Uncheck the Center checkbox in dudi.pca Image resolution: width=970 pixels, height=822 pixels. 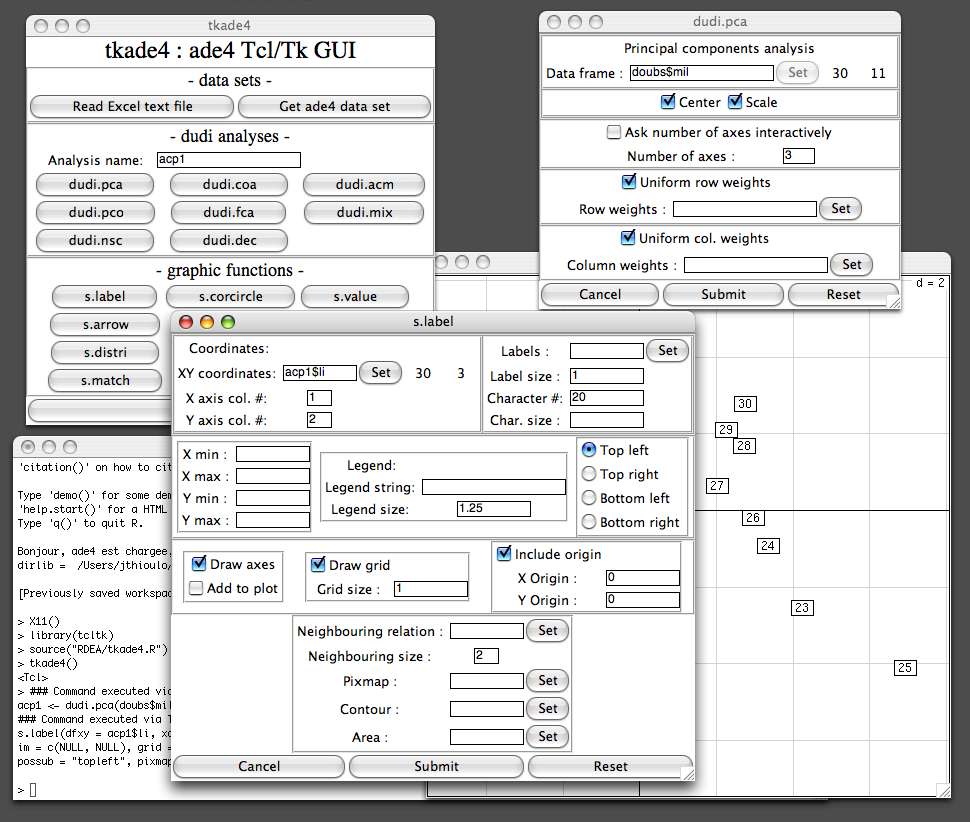[x=669, y=102]
